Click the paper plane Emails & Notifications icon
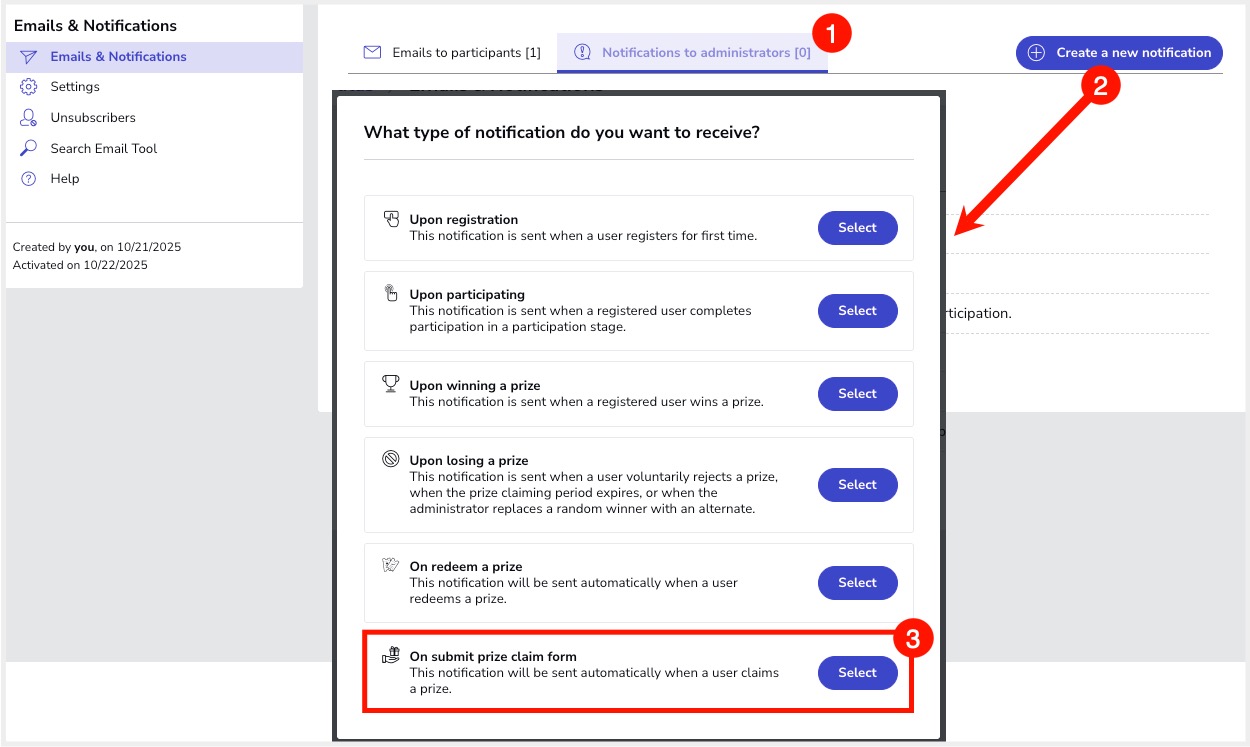 point(29,57)
